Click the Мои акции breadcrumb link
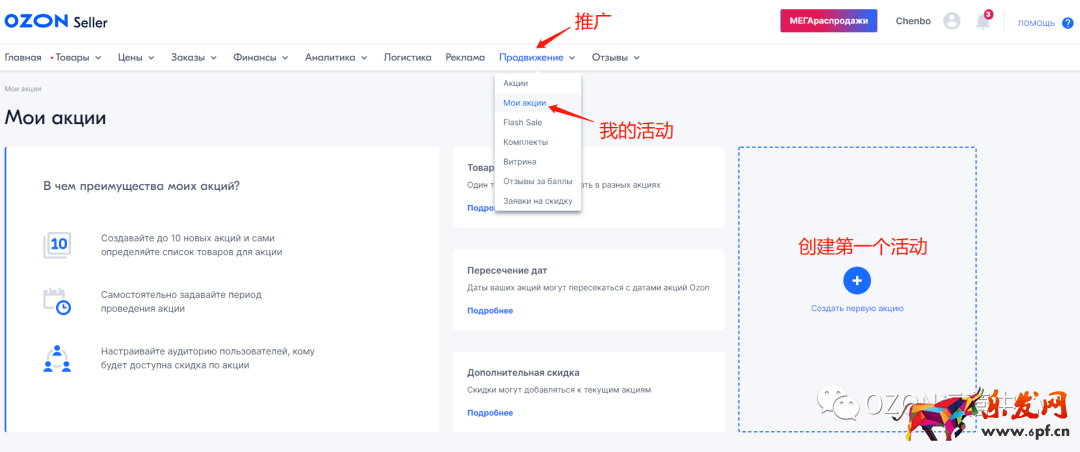 click(23, 89)
